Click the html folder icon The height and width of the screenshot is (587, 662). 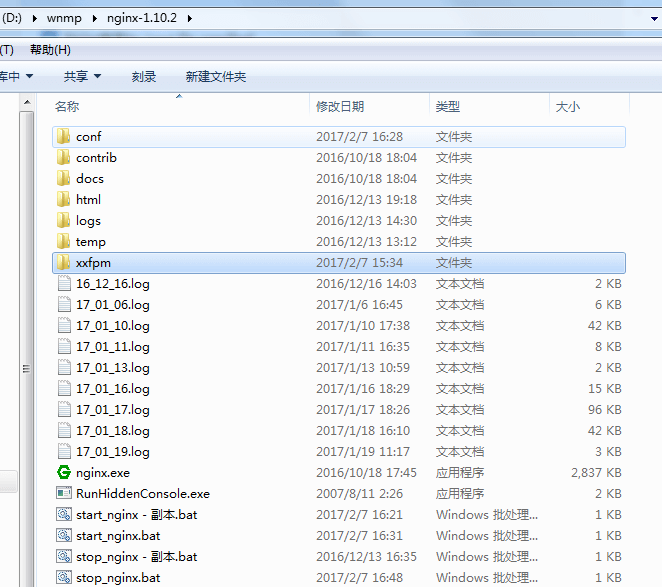coord(64,199)
